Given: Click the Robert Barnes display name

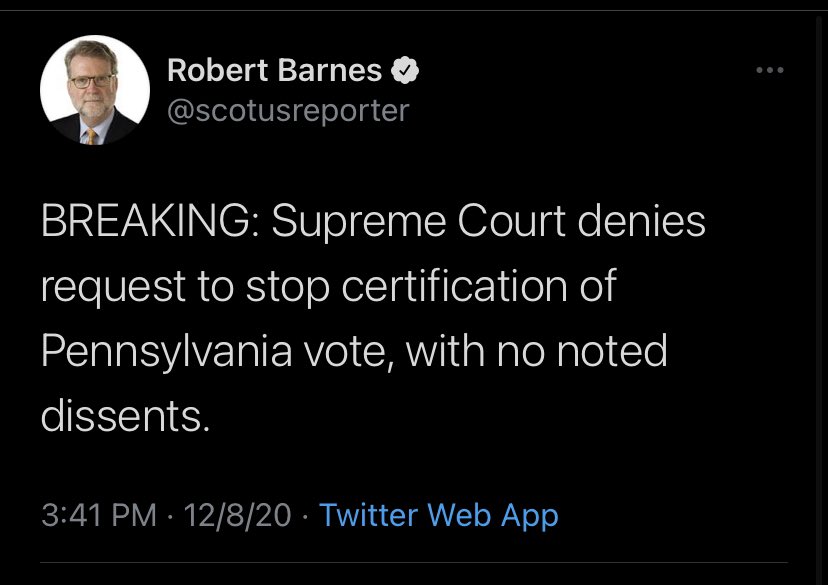Looking at the screenshot, I should pyautogui.click(x=275, y=70).
